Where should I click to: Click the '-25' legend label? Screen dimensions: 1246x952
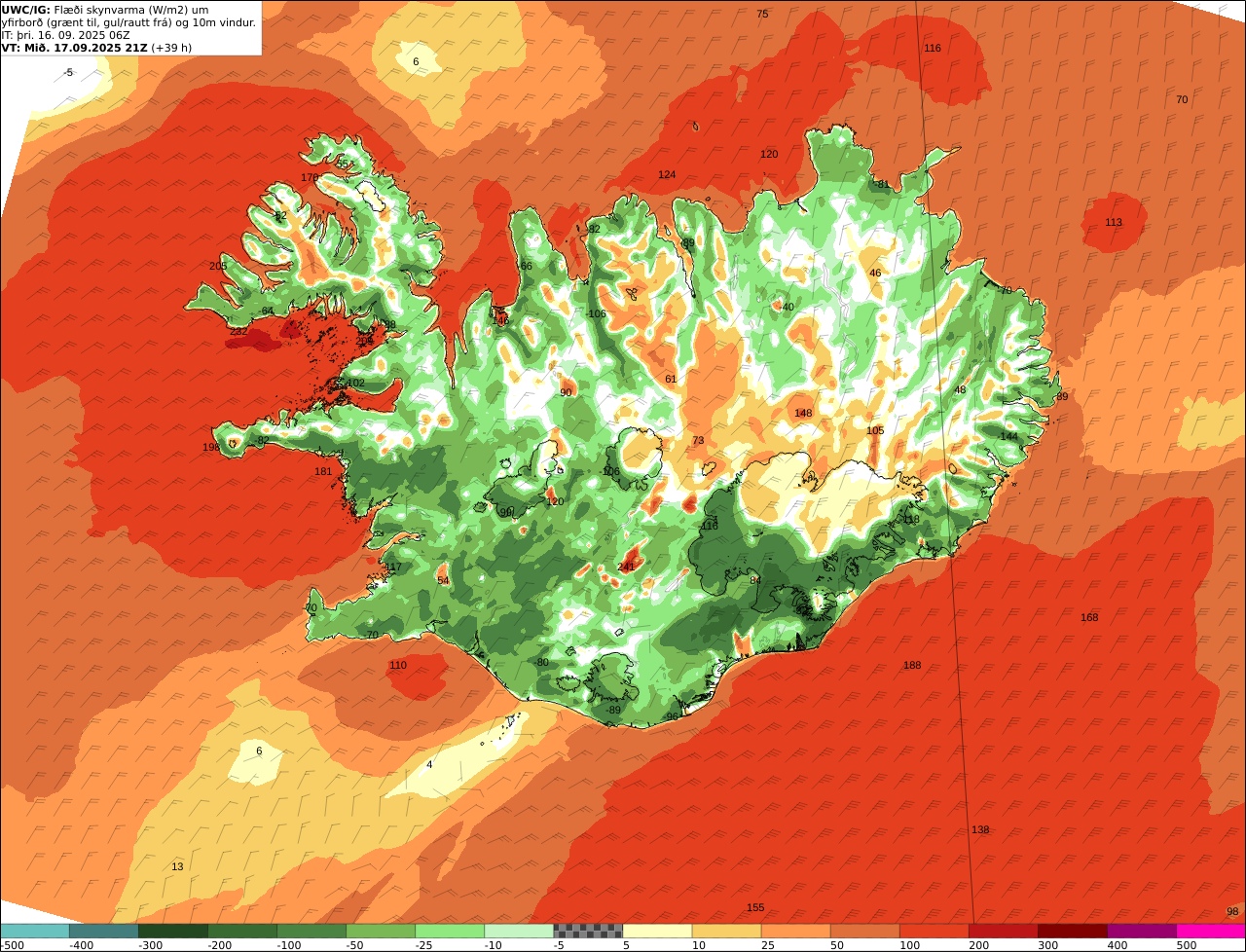(424, 945)
